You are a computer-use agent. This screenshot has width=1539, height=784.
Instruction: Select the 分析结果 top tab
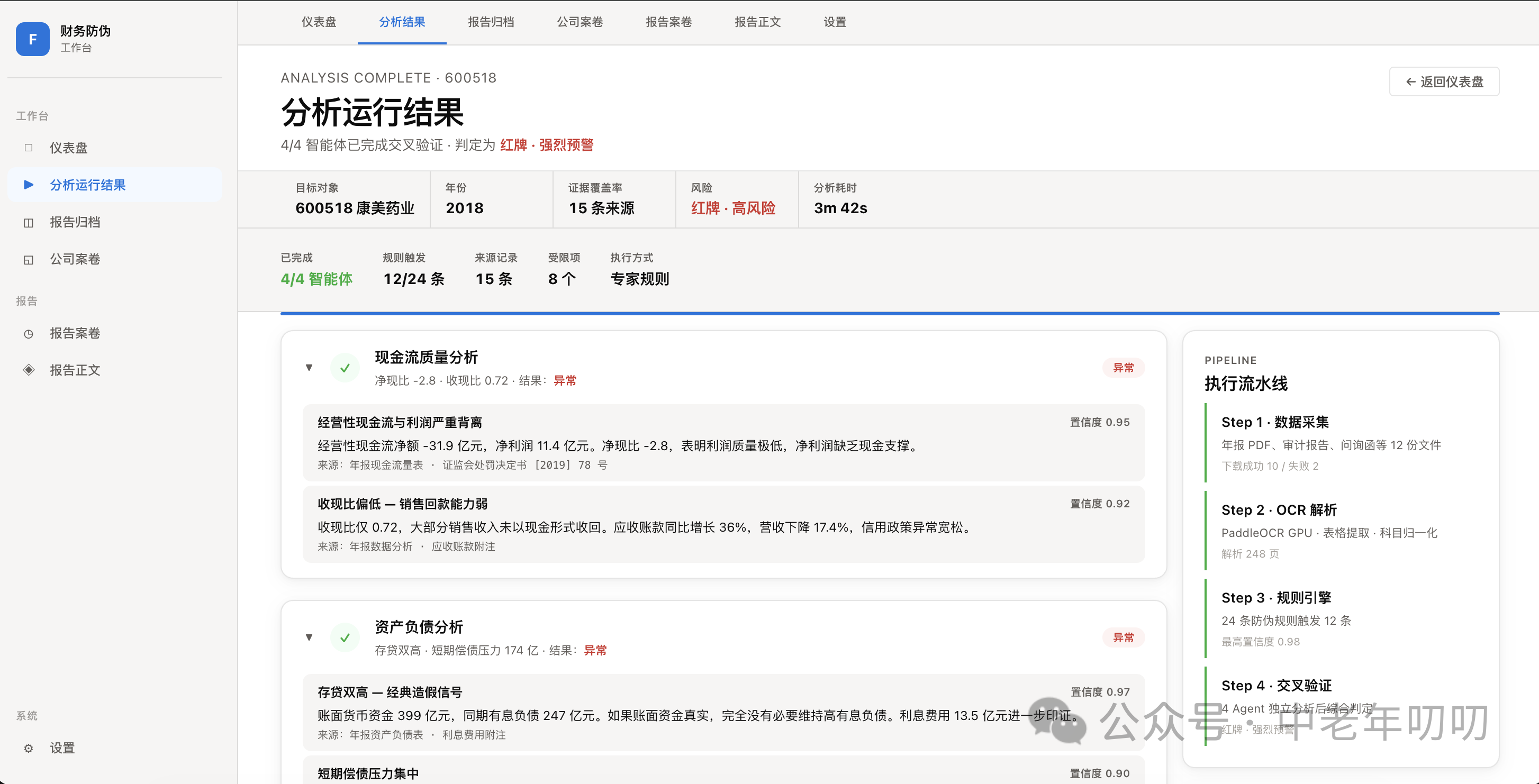(402, 22)
